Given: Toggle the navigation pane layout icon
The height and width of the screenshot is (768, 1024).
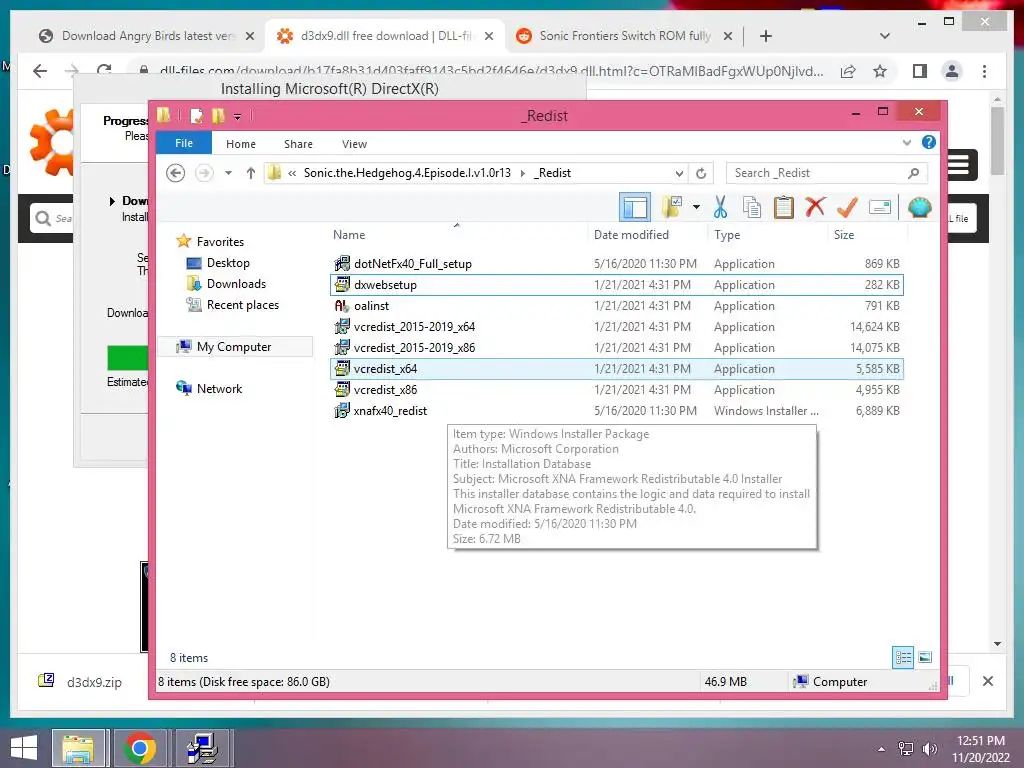Looking at the screenshot, I should coord(635,208).
